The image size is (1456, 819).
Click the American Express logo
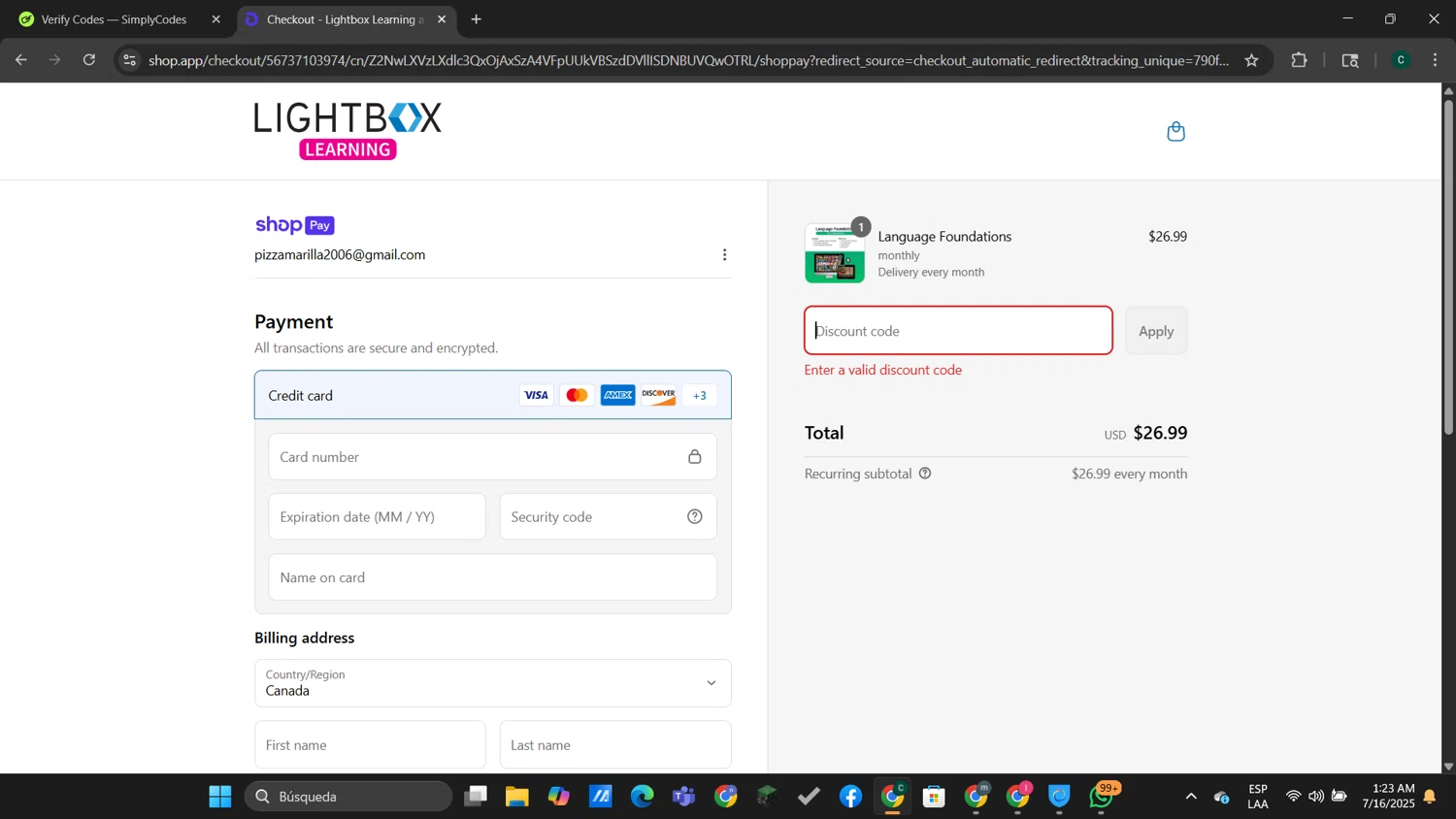tap(617, 395)
